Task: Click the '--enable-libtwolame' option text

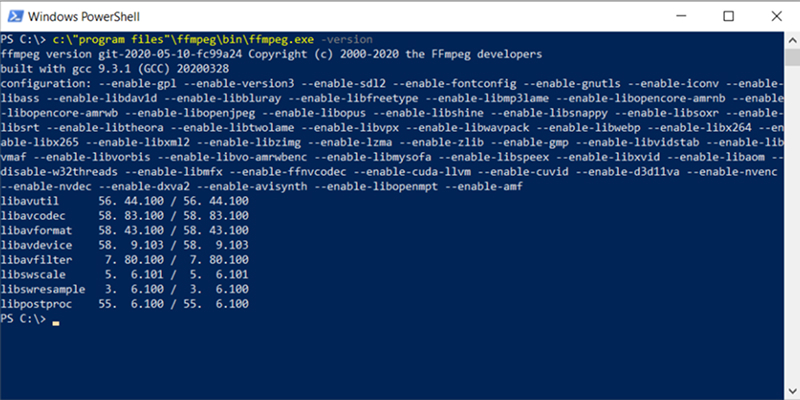Action: coord(232,128)
